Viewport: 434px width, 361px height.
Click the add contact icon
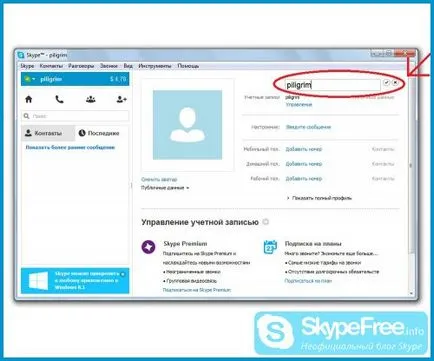[121, 99]
